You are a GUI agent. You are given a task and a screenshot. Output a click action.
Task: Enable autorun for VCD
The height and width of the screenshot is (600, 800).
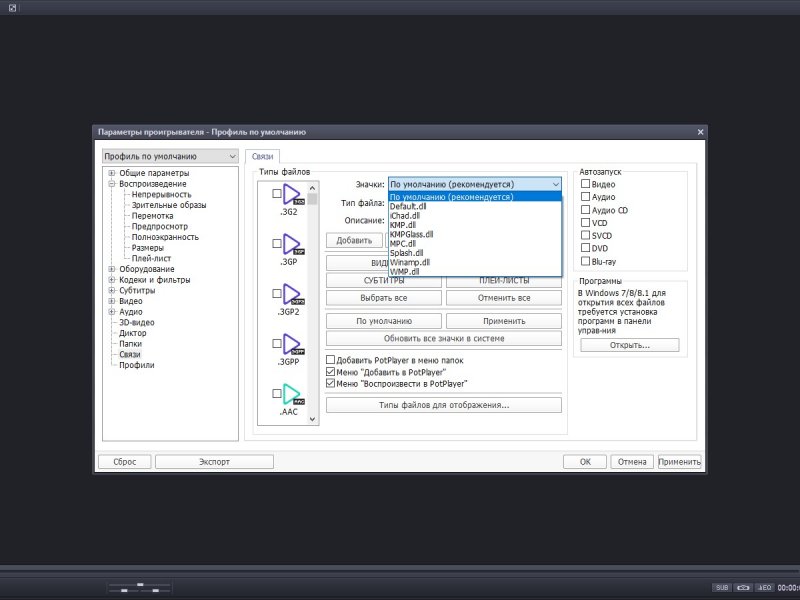586,222
